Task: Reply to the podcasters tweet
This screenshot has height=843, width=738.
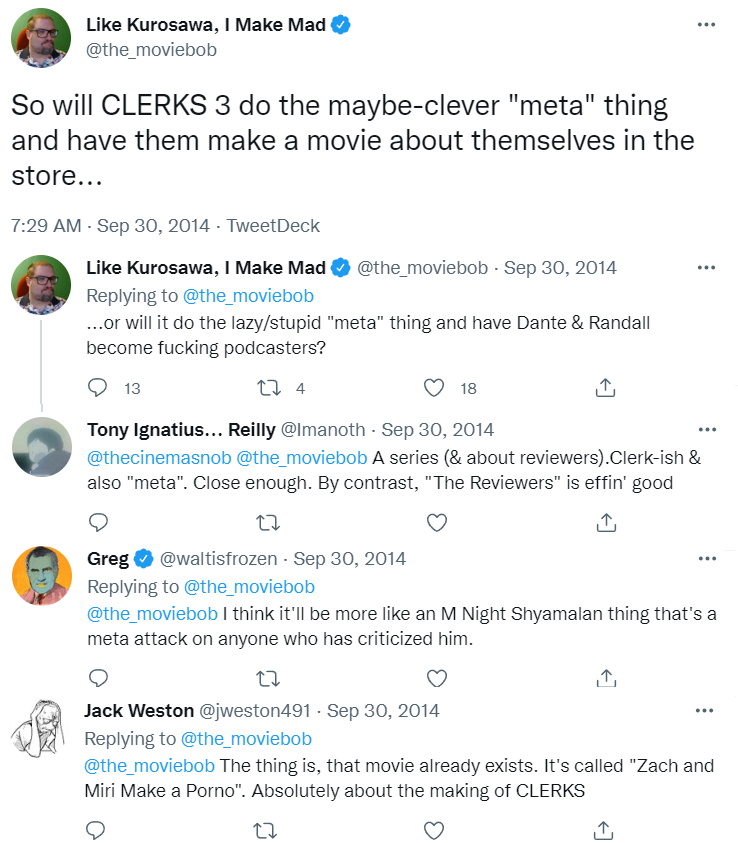Action: click(98, 388)
